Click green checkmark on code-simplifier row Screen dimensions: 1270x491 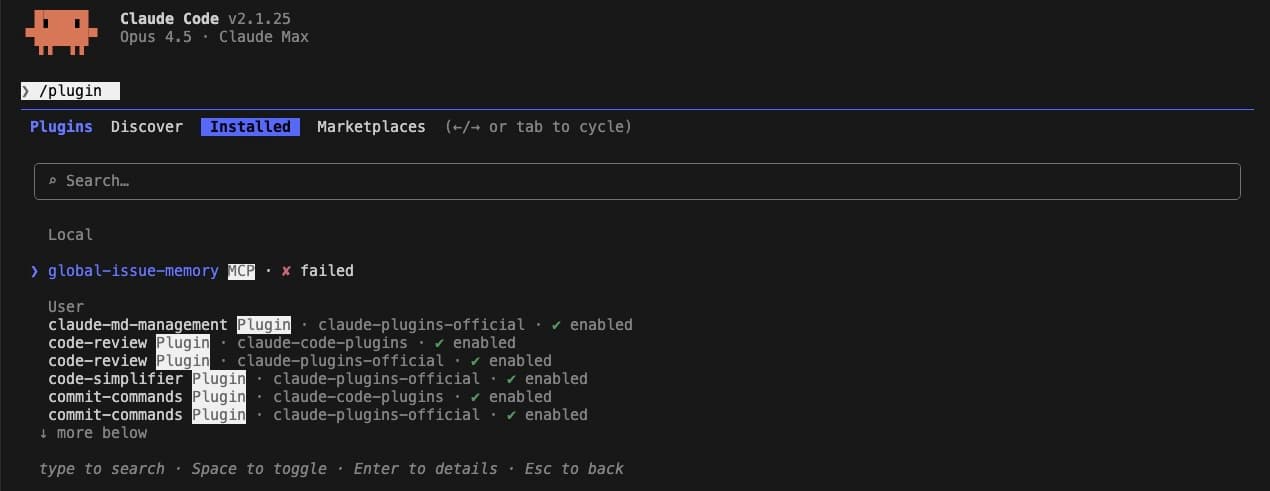pos(511,379)
